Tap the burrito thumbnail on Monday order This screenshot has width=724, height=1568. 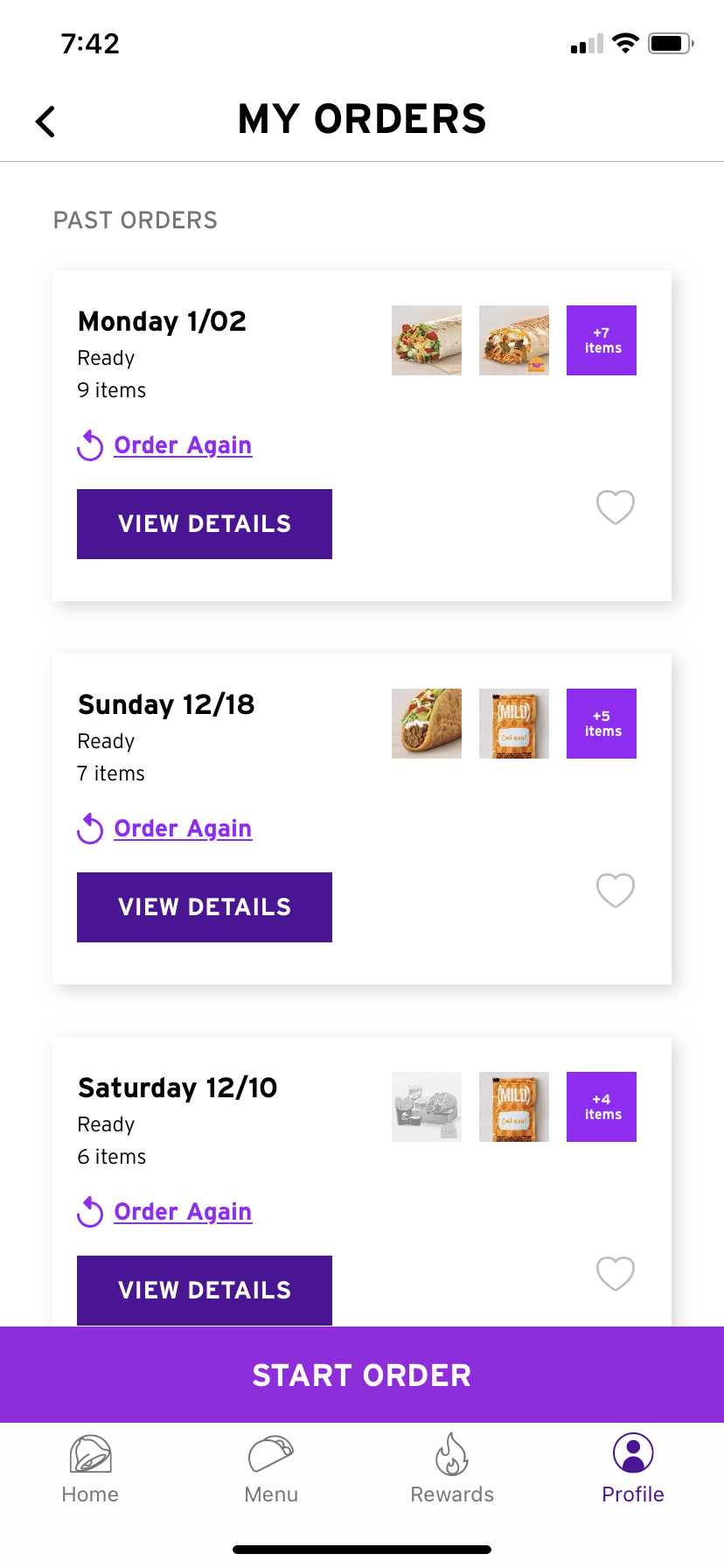point(427,340)
